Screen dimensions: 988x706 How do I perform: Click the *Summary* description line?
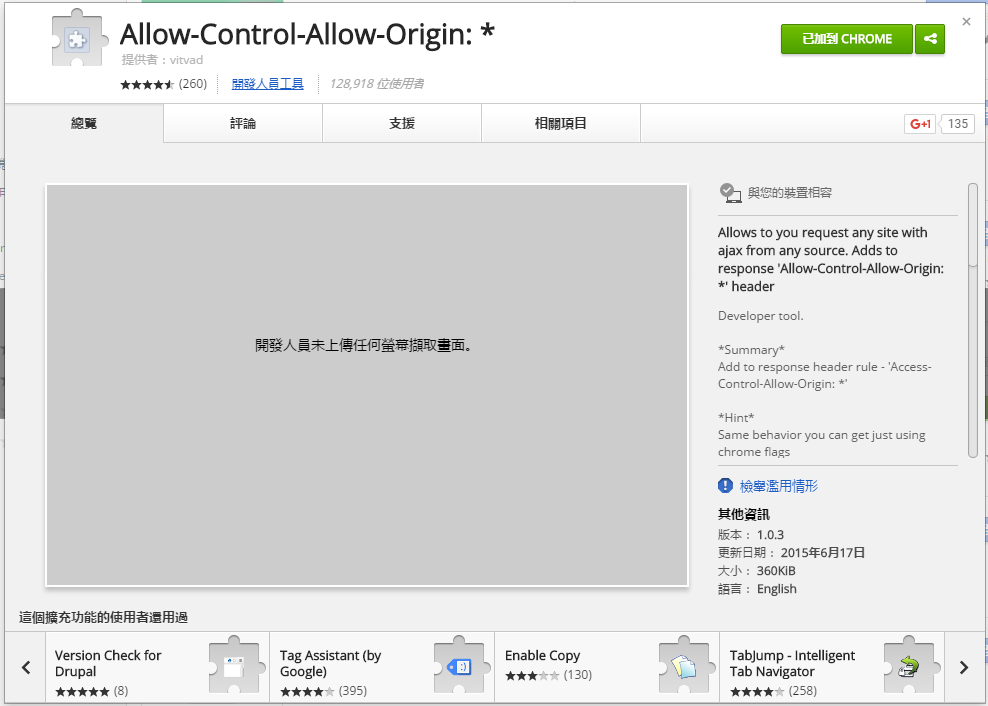[x=751, y=350]
